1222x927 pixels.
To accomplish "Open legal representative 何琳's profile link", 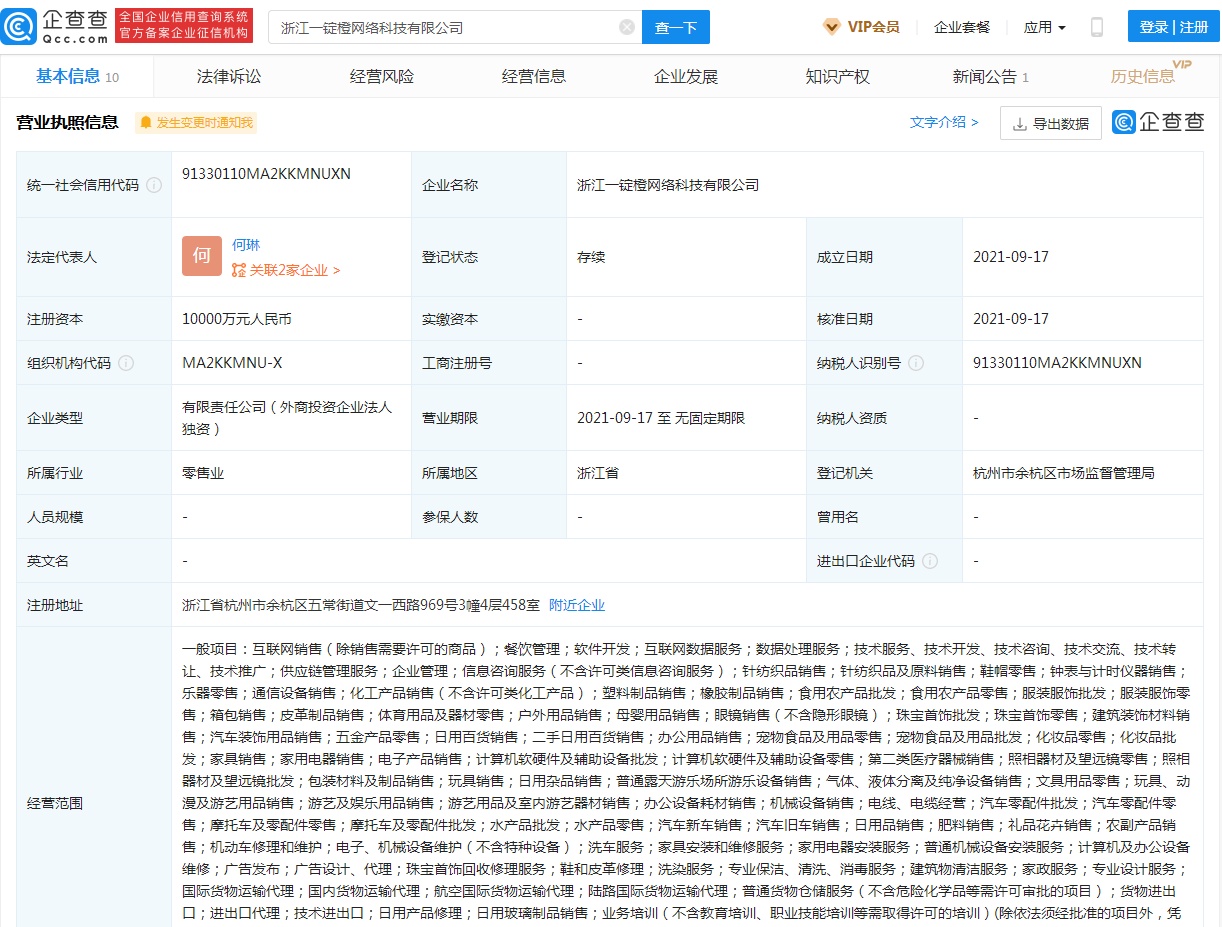I will click(246, 245).
